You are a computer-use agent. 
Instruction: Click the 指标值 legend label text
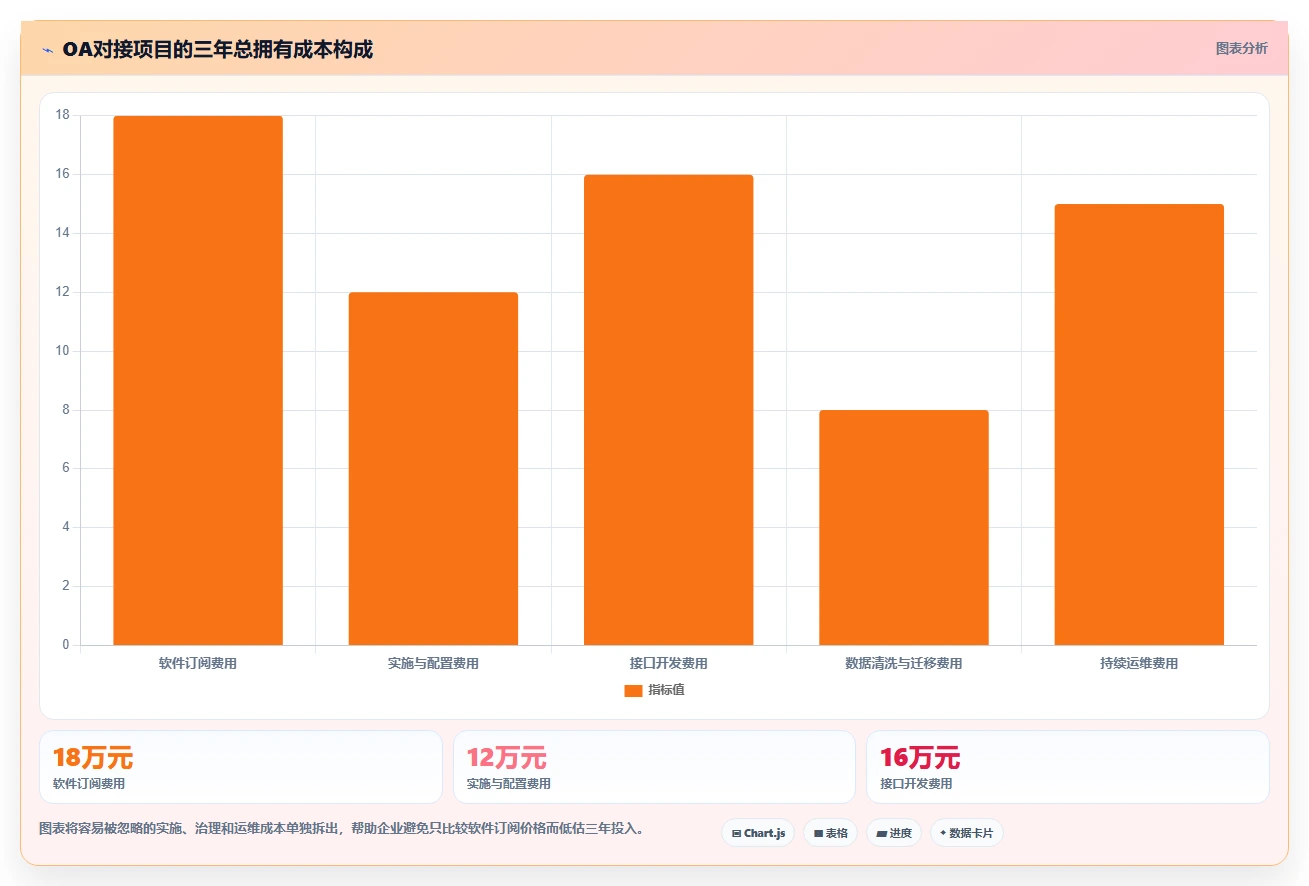pyautogui.click(x=666, y=690)
